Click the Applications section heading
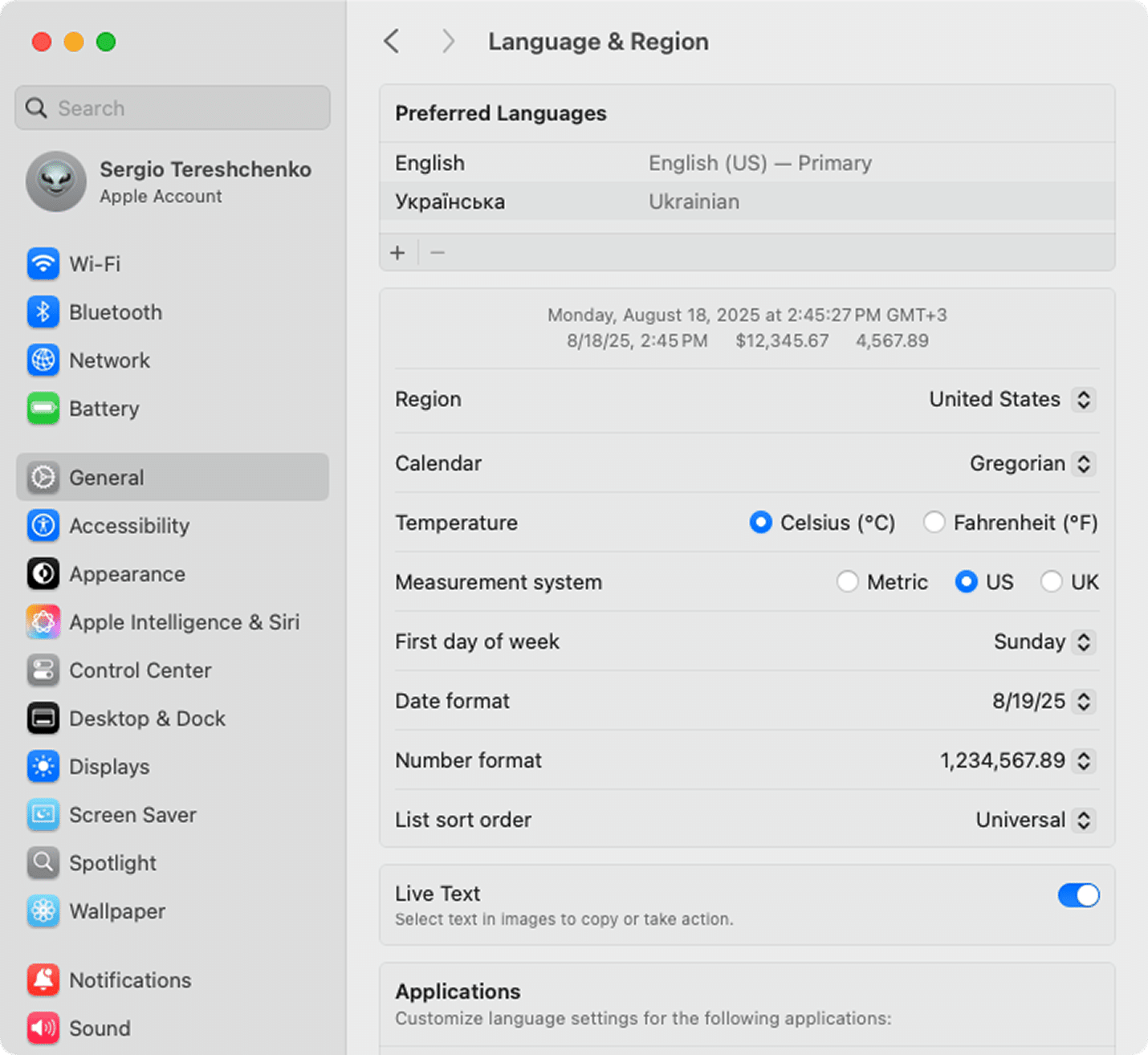This screenshot has width=1148, height=1055. (x=458, y=992)
